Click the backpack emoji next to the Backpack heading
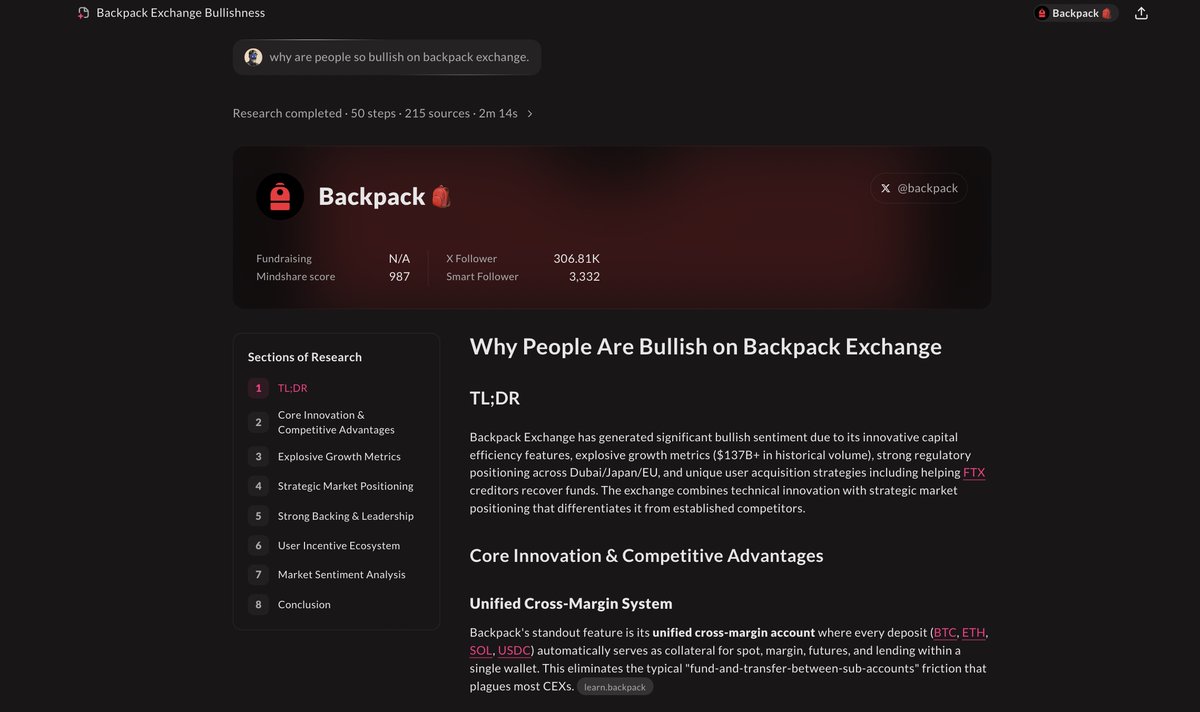Image resolution: width=1200 pixels, height=712 pixels. (x=442, y=196)
